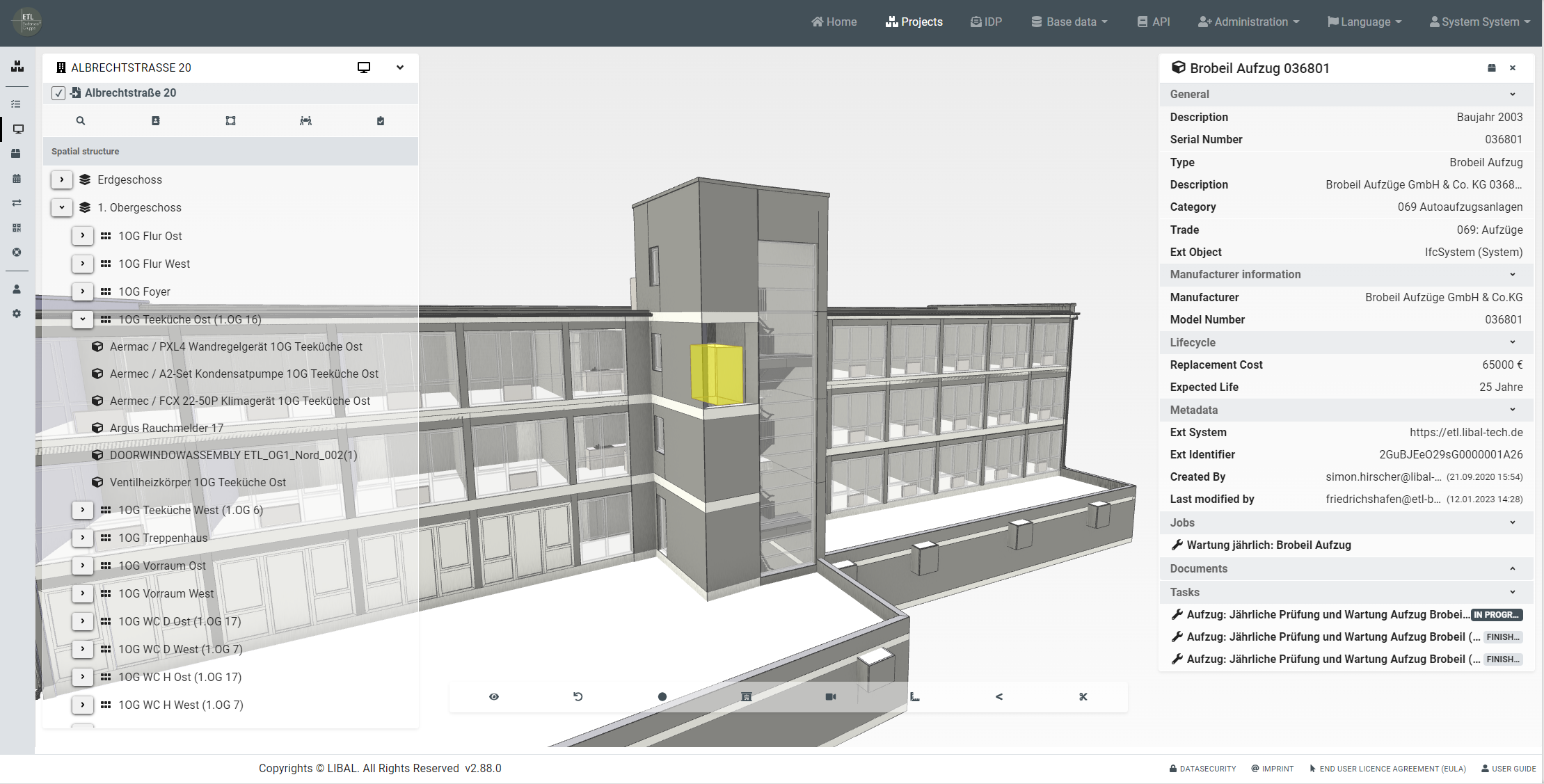Screen dimensions: 1544x784
Task: Expand the 1OG Flur West room
Action: click(83, 264)
